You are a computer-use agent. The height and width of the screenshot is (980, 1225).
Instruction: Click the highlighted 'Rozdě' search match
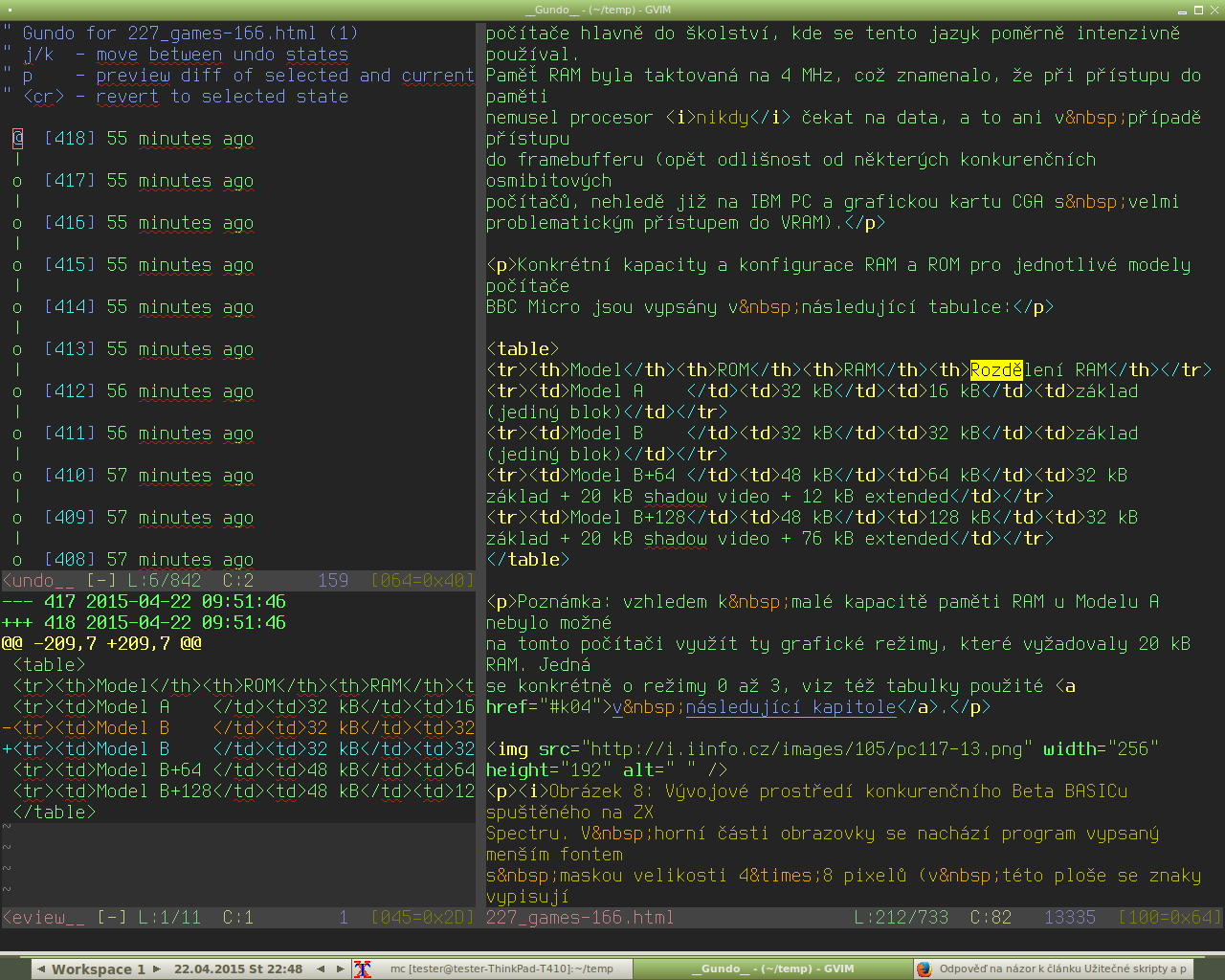(x=996, y=370)
